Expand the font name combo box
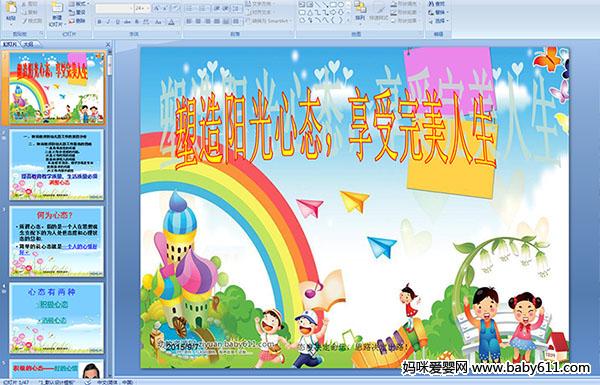This screenshot has height=385, width=600. coord(131,8)
